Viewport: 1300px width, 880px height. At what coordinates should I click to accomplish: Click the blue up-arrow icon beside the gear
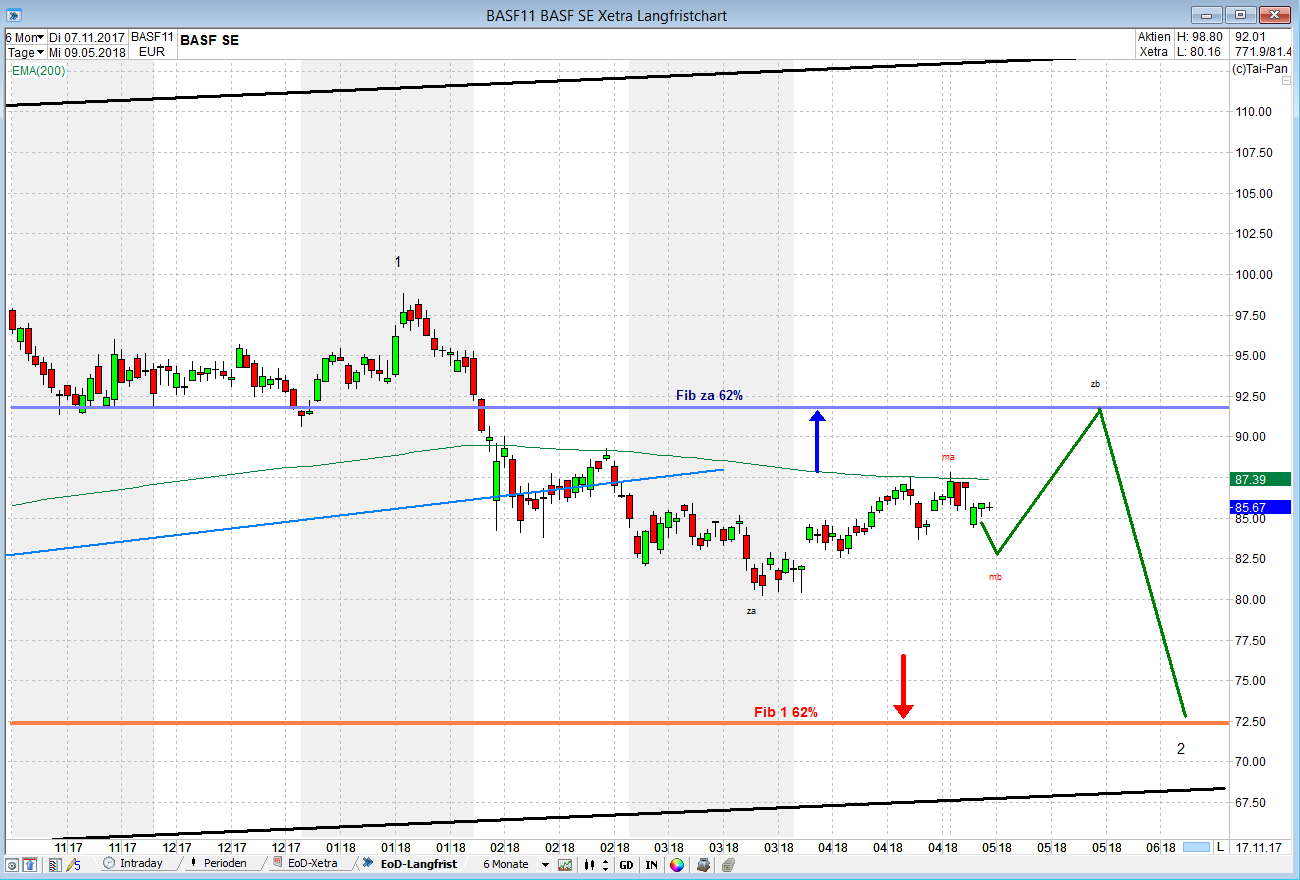30,864
